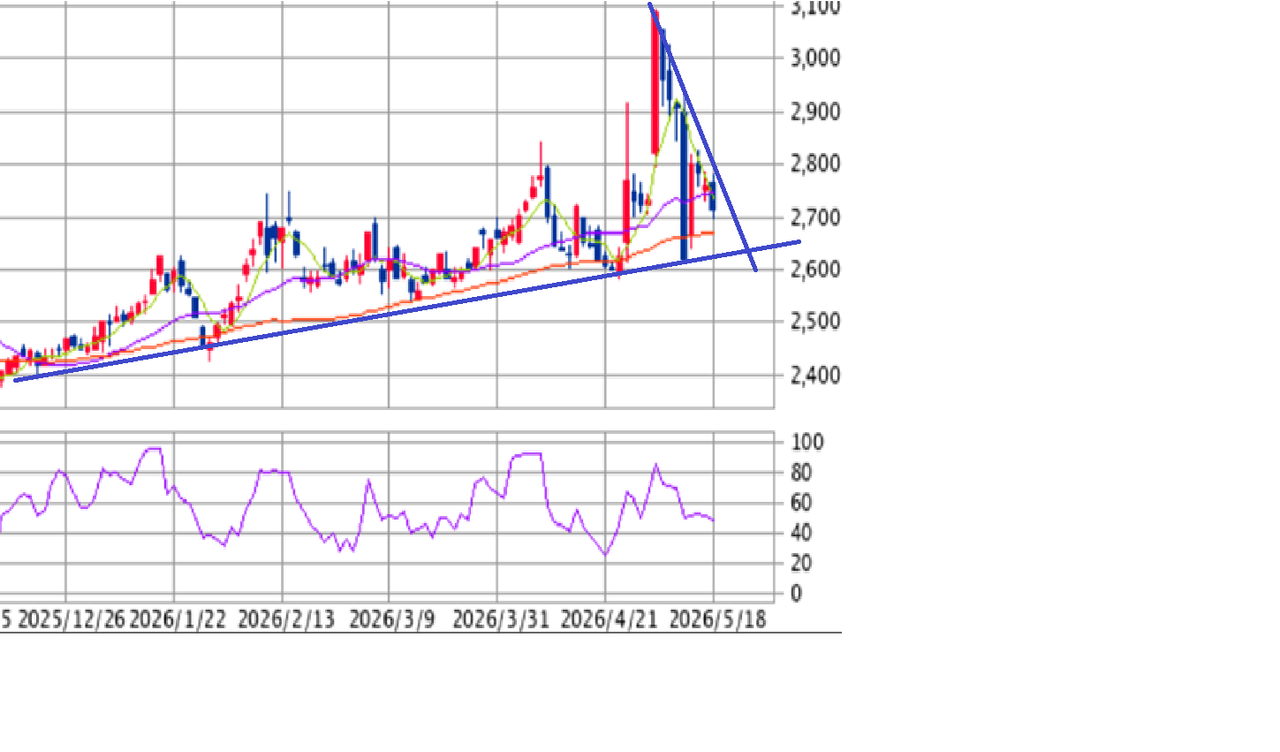
Task: Select the 2026/3/9 date label
Action: pos(392,620)
